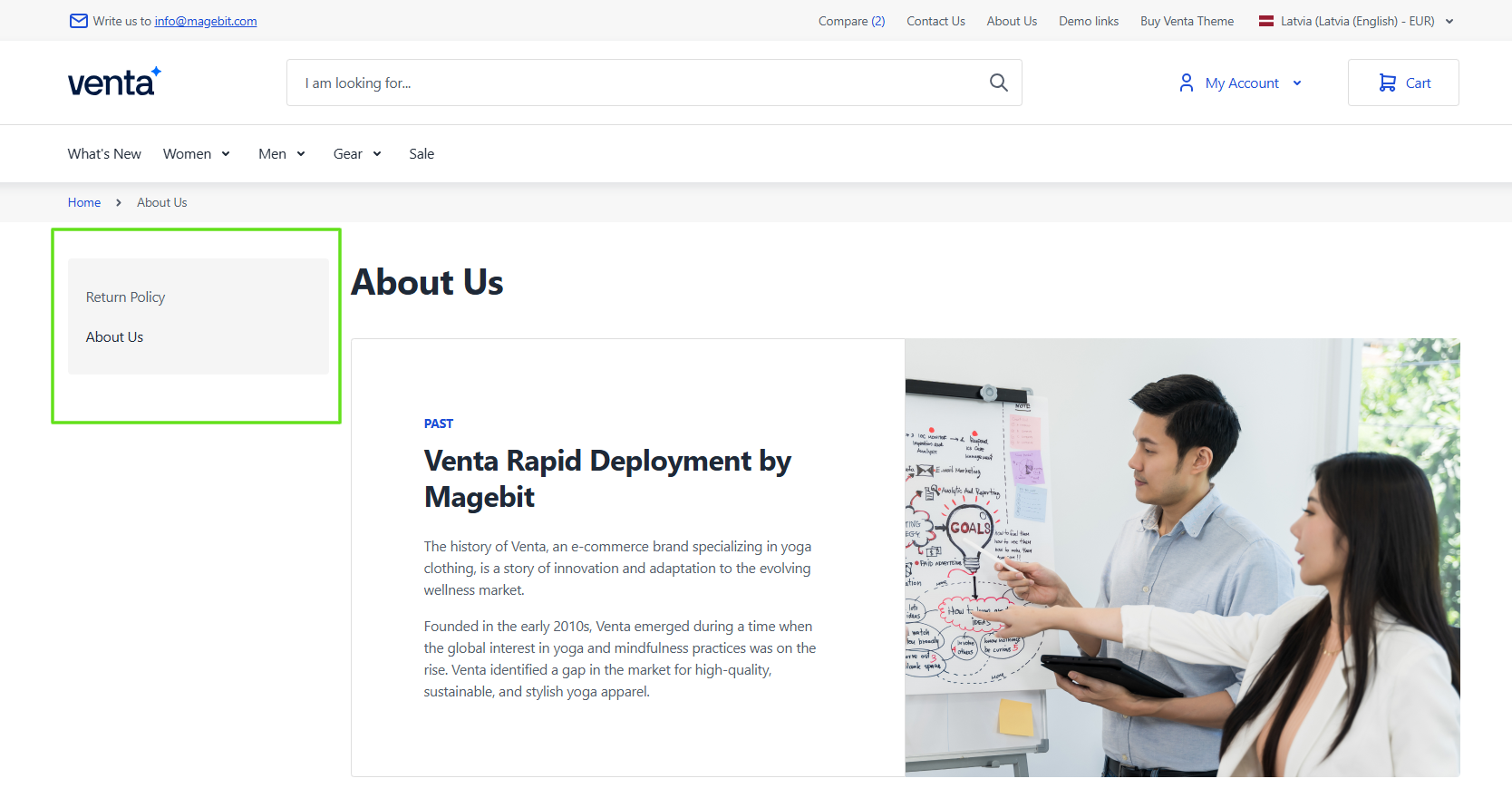The width and height of the screenshot is (1512, 798).
Task: Open Compare (2) products link
Action: (851, 21)
